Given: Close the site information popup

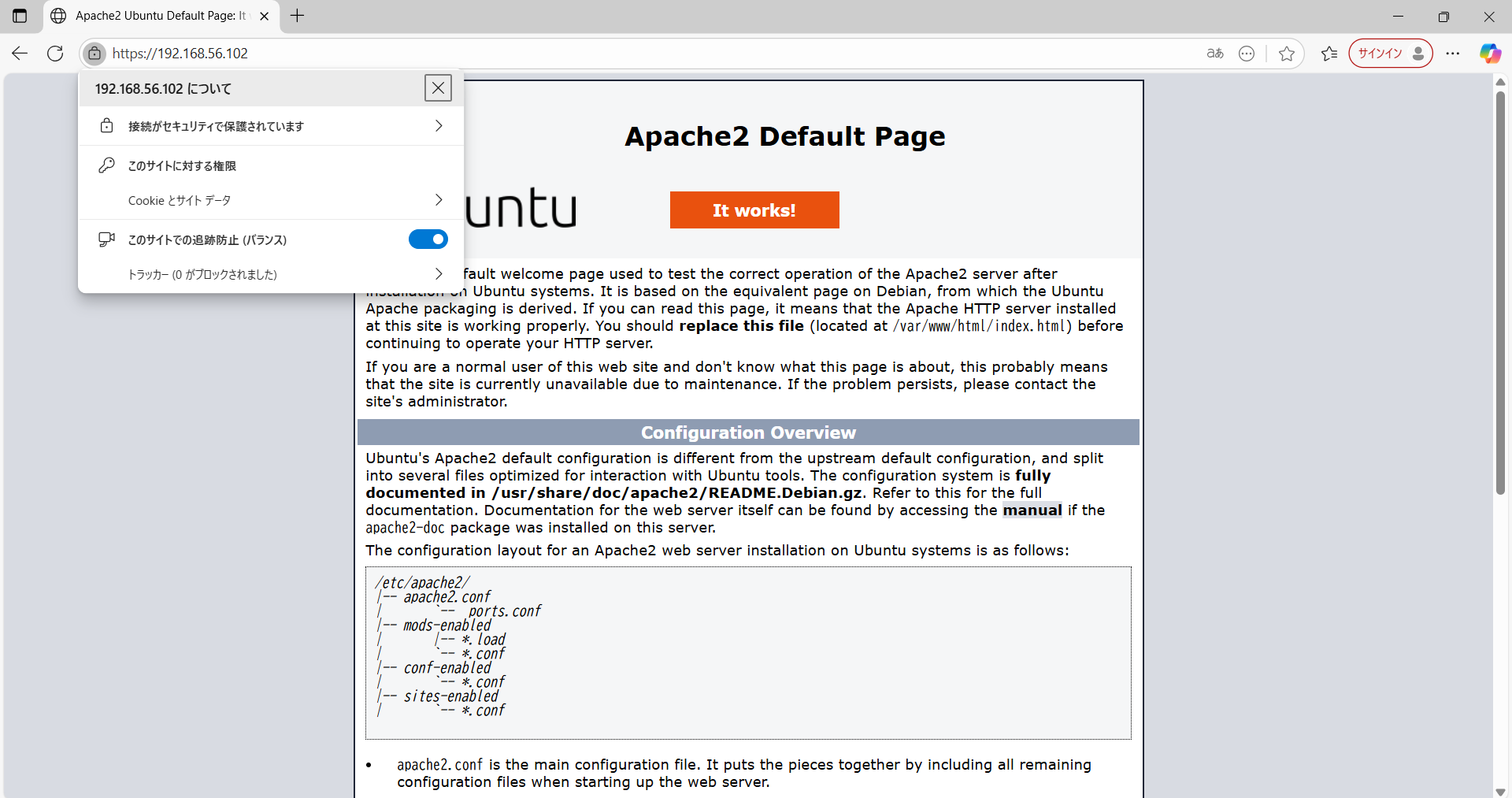Looking at the screenshot, I should click(x=438, y=88).
